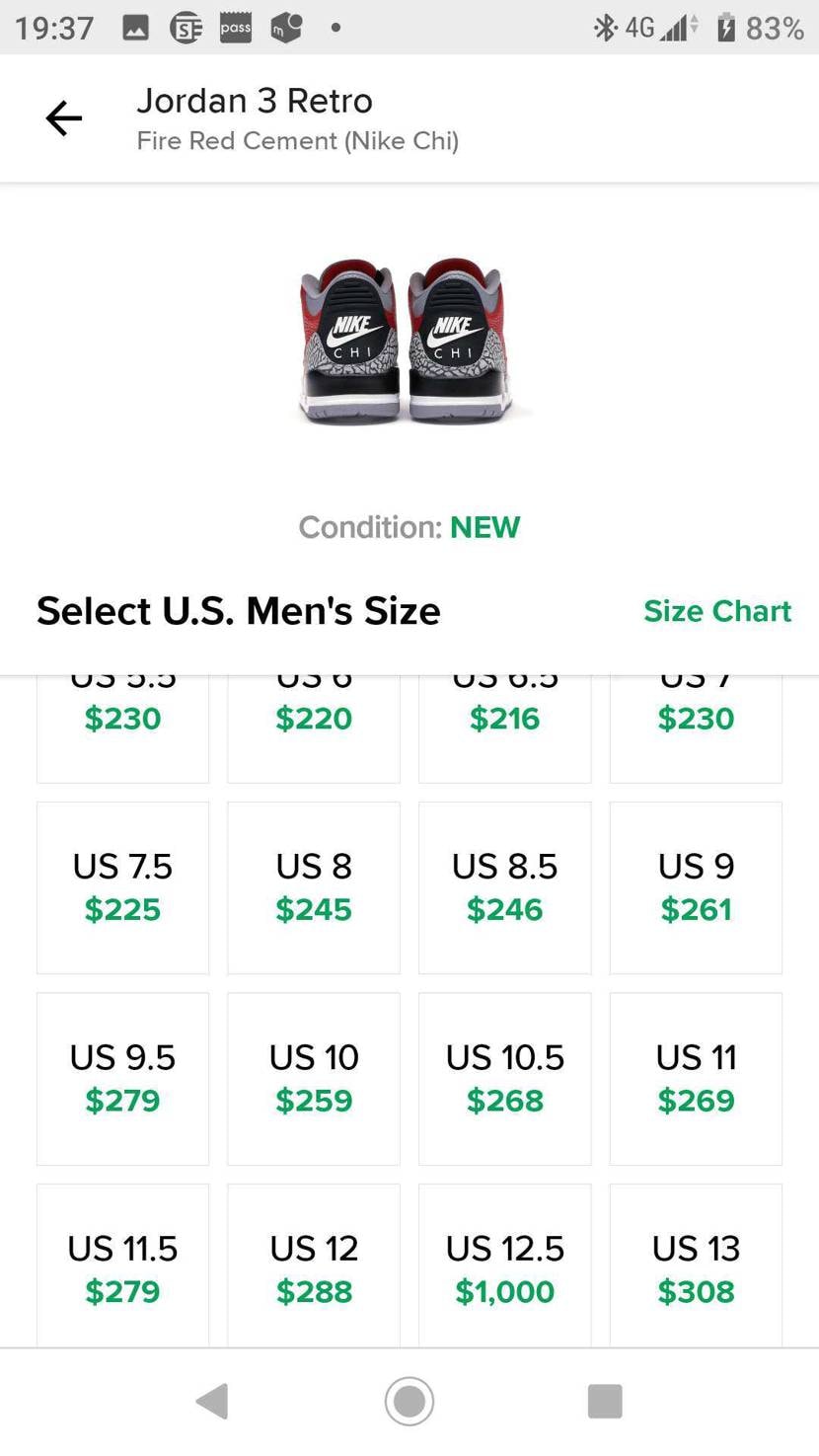Pick size US 10.5 for $268
Screen dimensions: 819x1456
505,1079
